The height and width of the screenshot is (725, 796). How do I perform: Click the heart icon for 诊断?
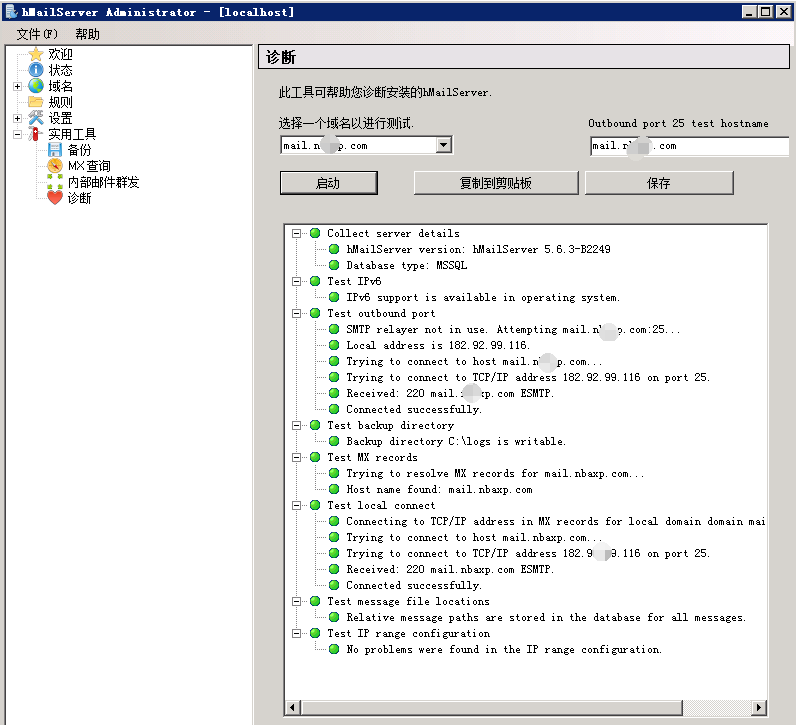pyautogui.click(x=55, y=198)
